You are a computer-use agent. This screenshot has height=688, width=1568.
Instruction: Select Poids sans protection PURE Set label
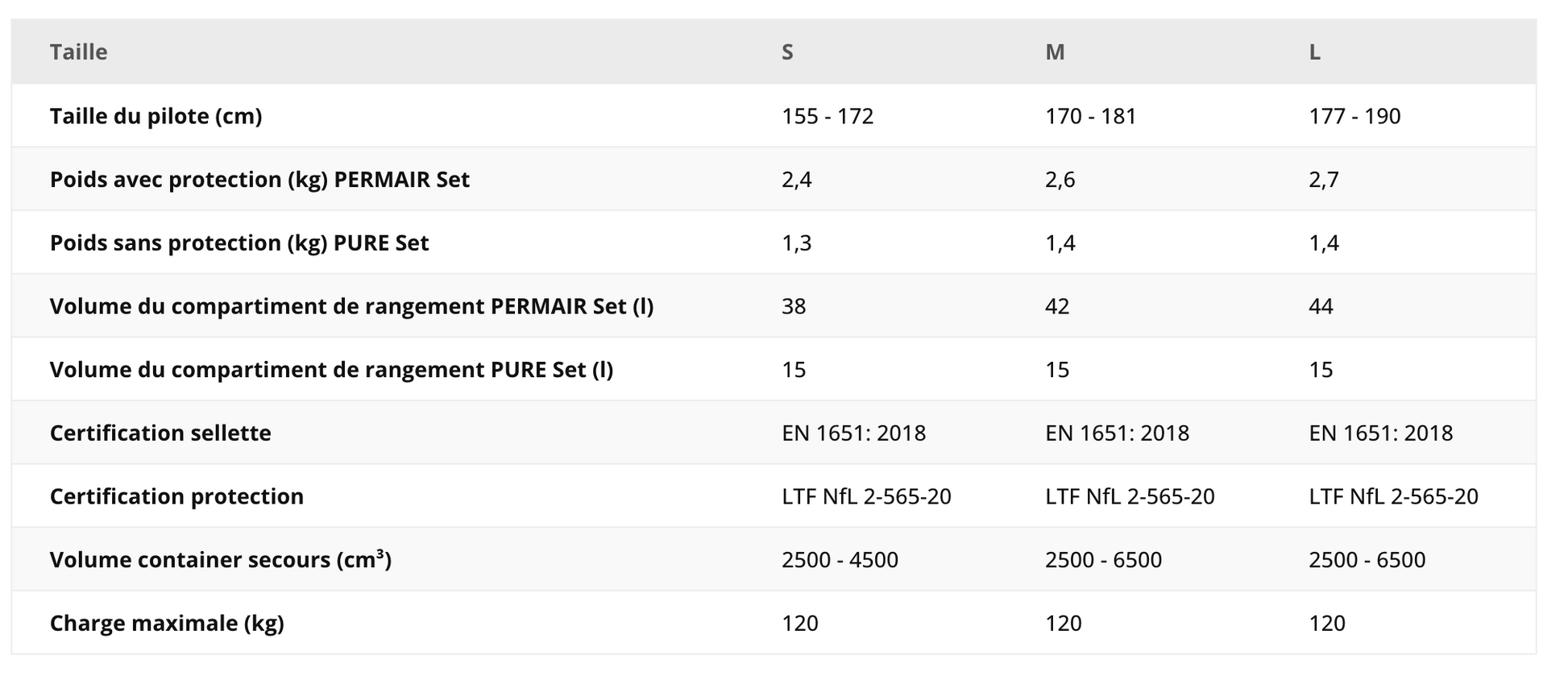coord(239,242)
